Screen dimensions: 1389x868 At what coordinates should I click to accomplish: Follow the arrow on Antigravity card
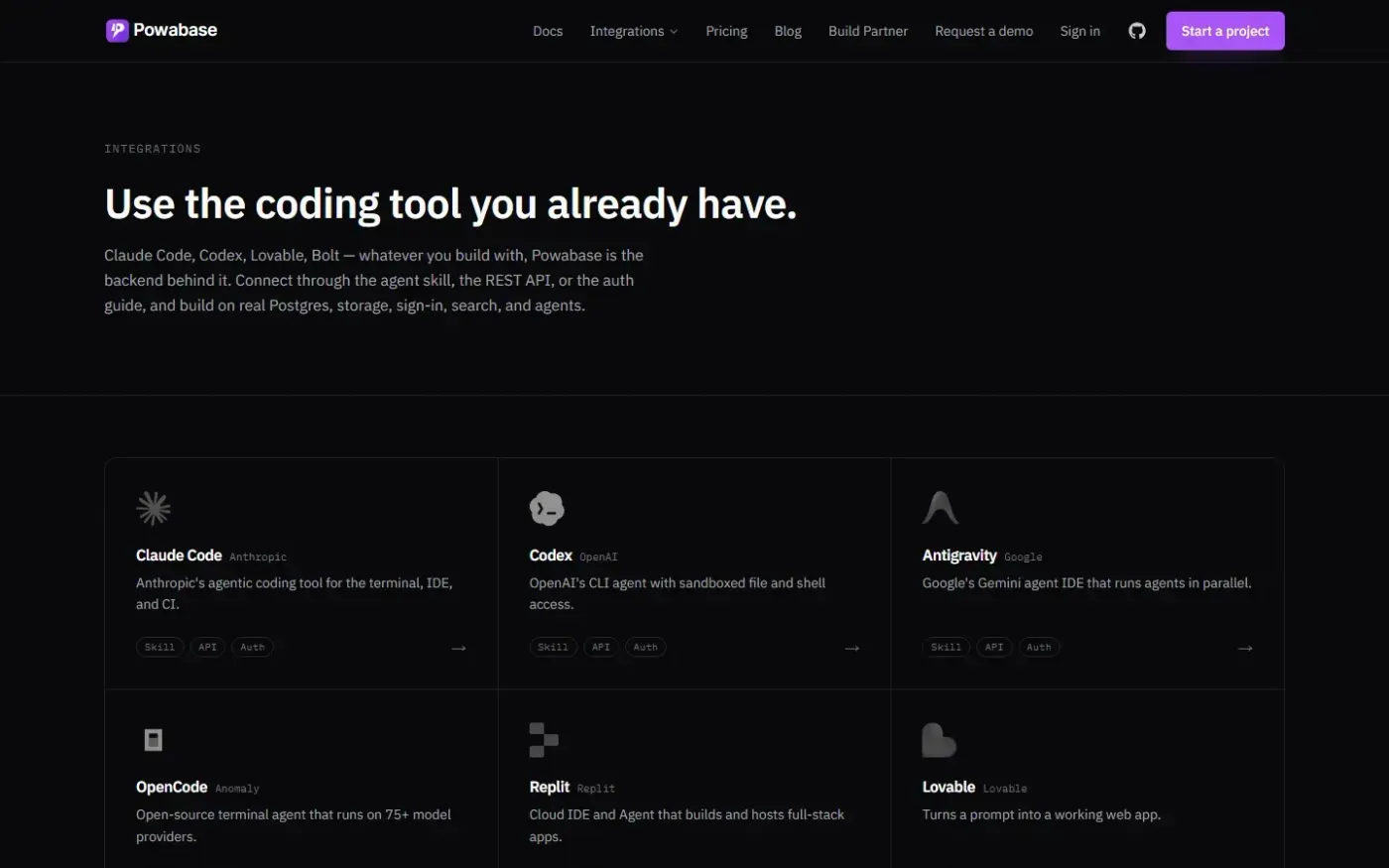[1245, 648]
